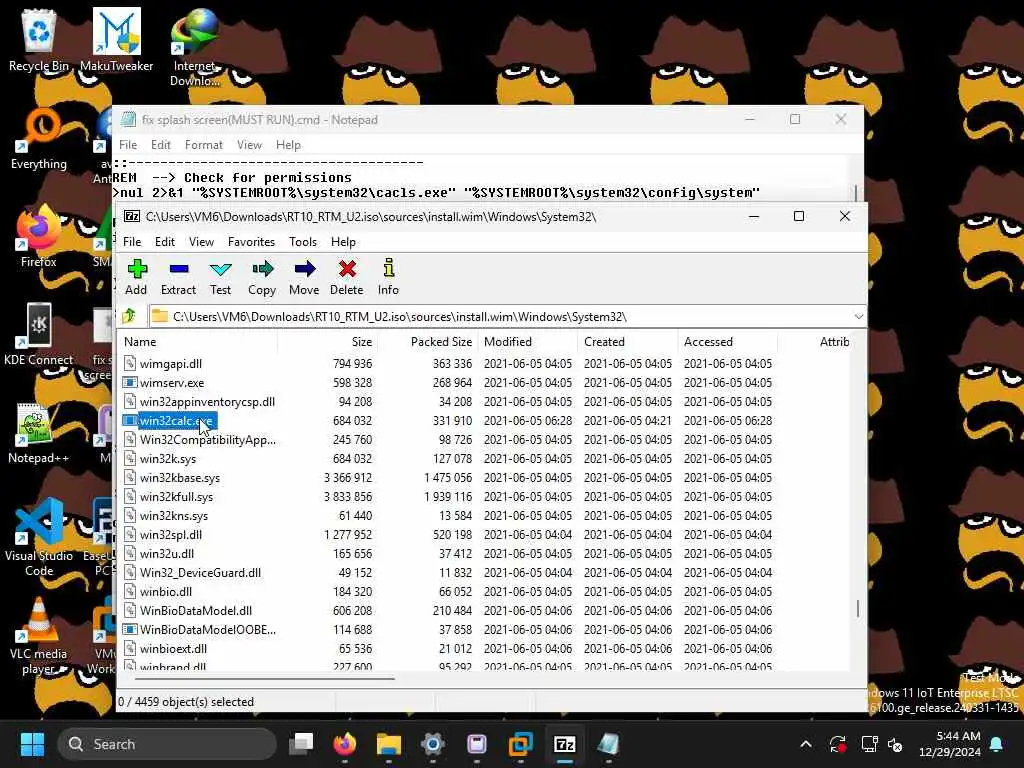1024x768 pixels.
Task: Click the Move toolbar icon
Action: point(304,277)
